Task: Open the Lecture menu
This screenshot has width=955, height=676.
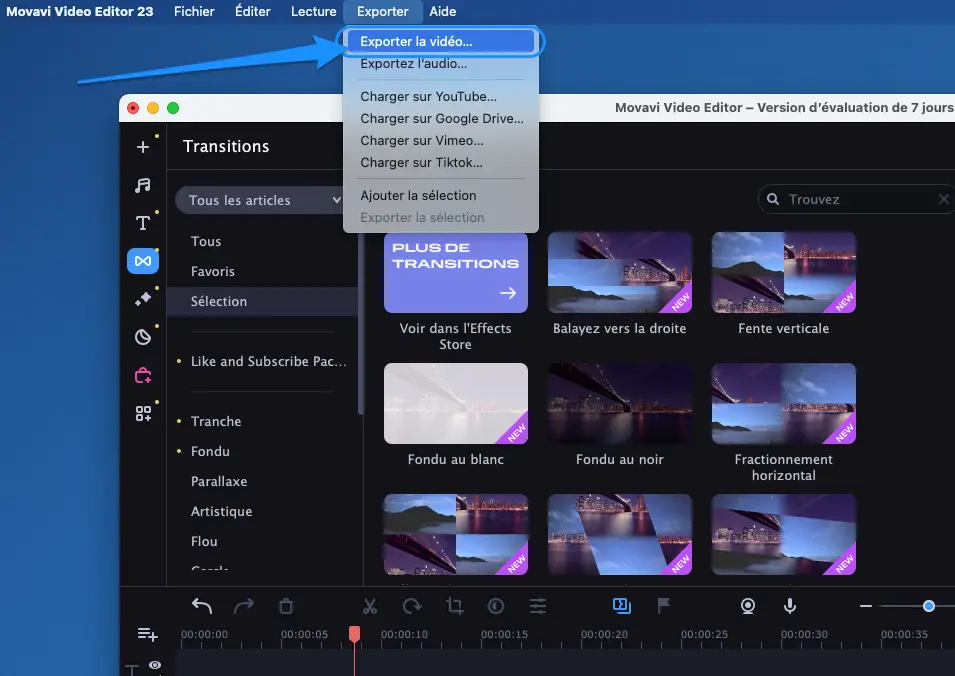Action: (313, 12)
